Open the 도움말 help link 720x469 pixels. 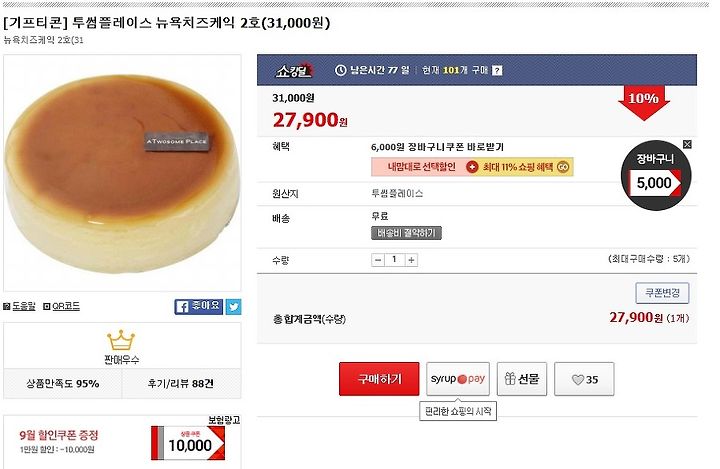[19, 306]
